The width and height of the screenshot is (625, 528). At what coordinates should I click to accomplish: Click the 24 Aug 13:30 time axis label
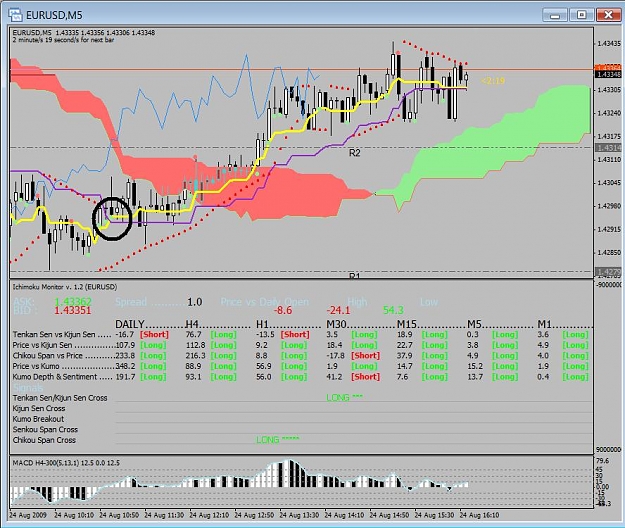299,515
